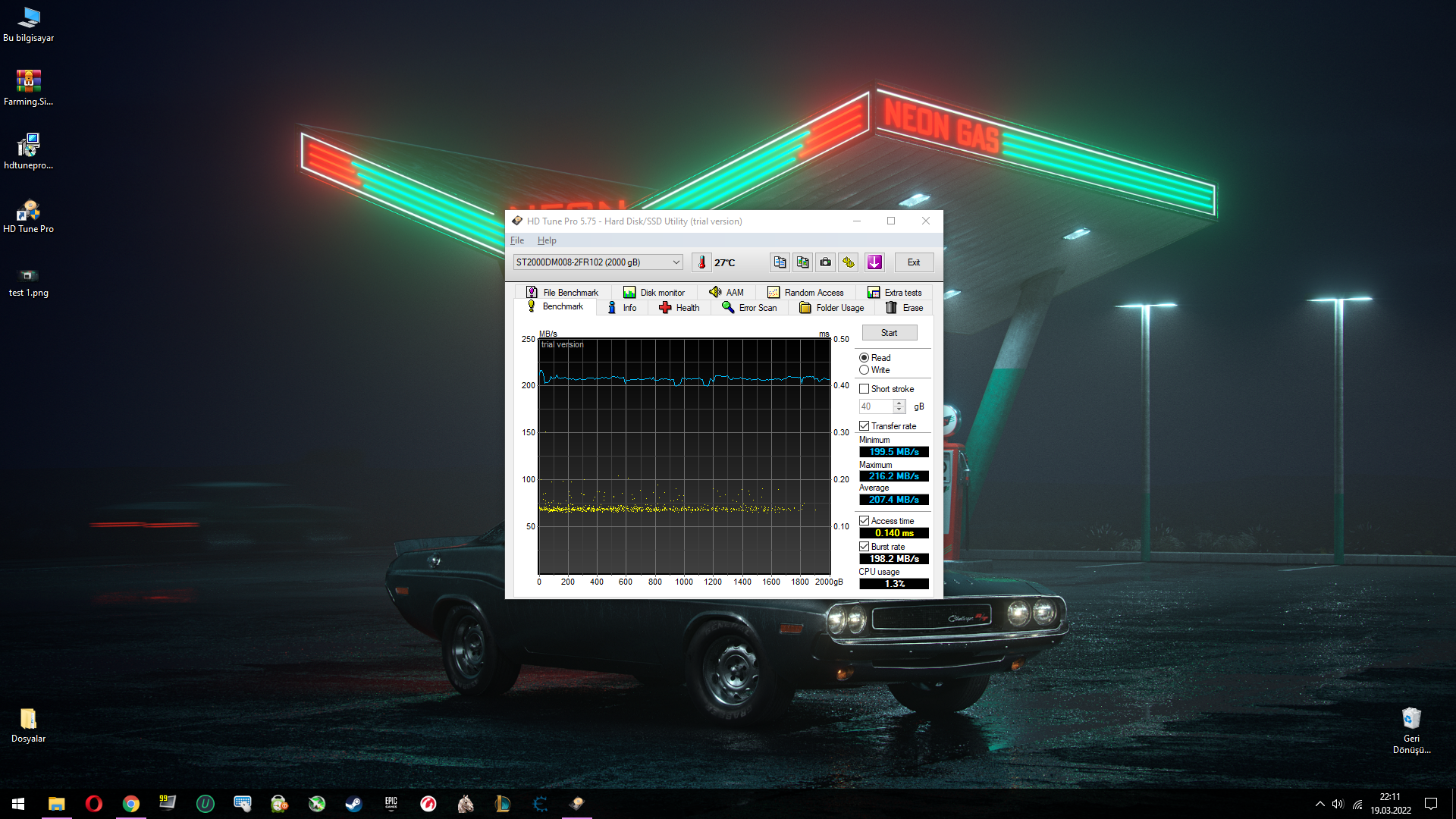1456x819 pixels.
Task: Click the purple down-arrow minimize-to-tray icon
Action: coord(874,262)
